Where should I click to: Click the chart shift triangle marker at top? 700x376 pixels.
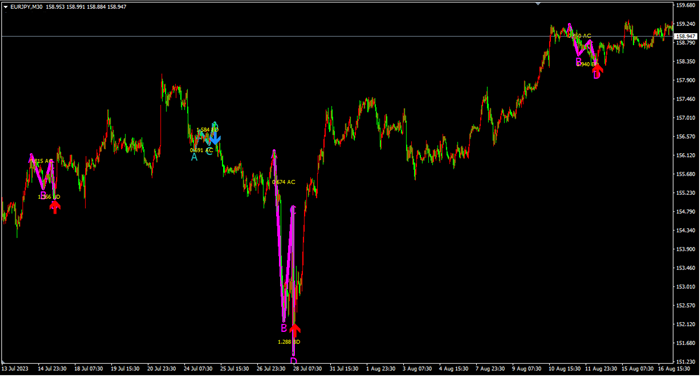(538, 4)
